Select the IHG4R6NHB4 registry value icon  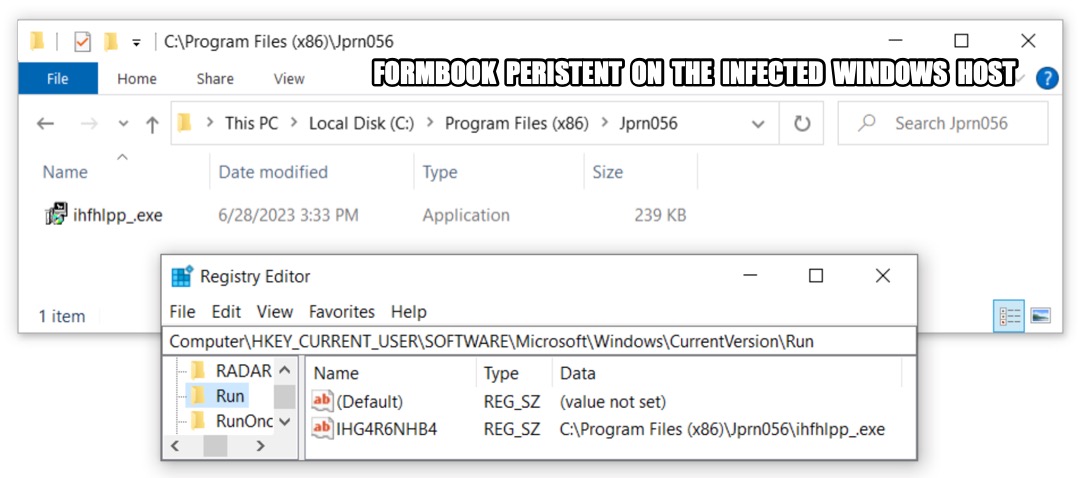pyautogui.click(x=322, y=429)
